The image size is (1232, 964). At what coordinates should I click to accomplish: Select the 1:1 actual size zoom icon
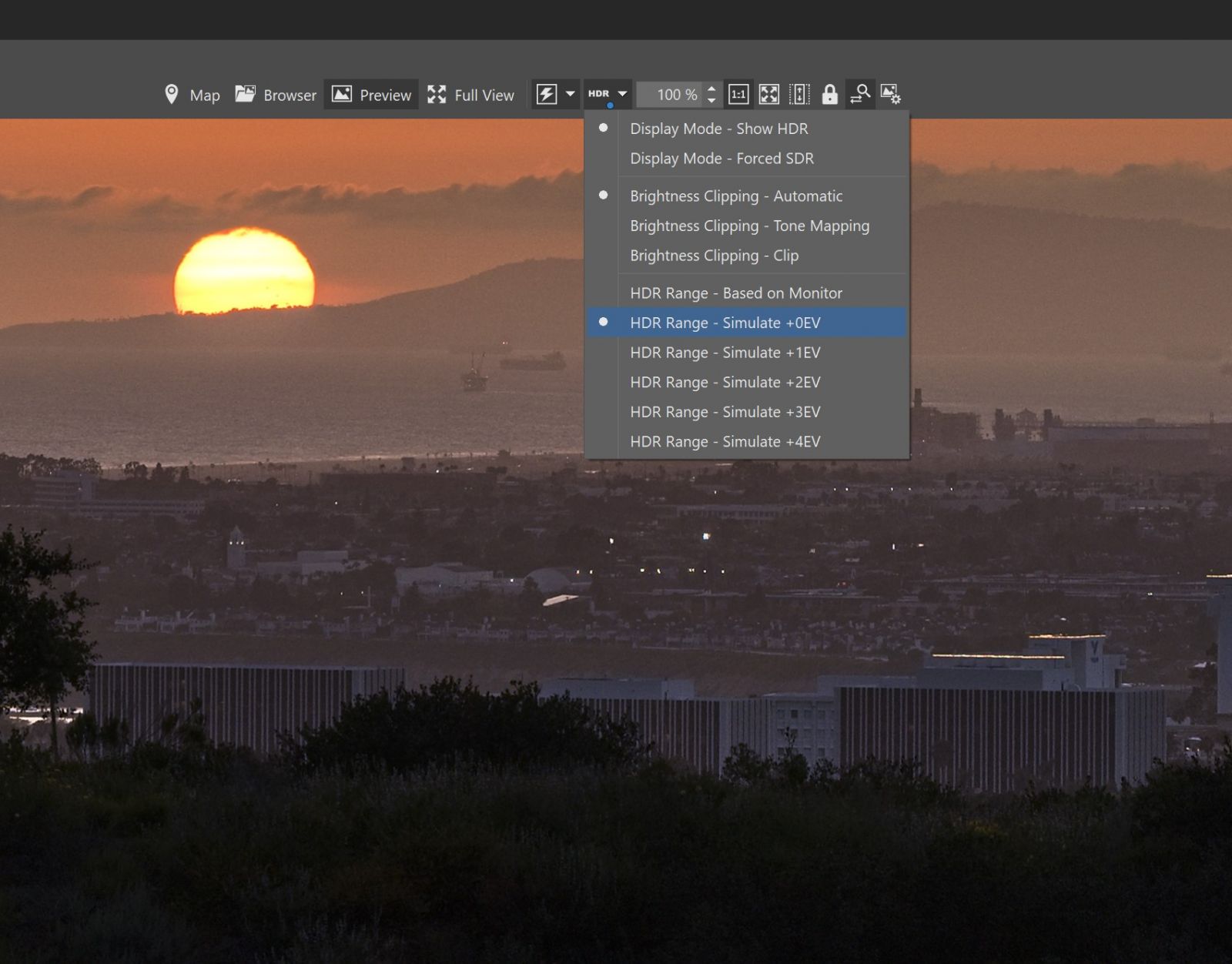[738, 94]
